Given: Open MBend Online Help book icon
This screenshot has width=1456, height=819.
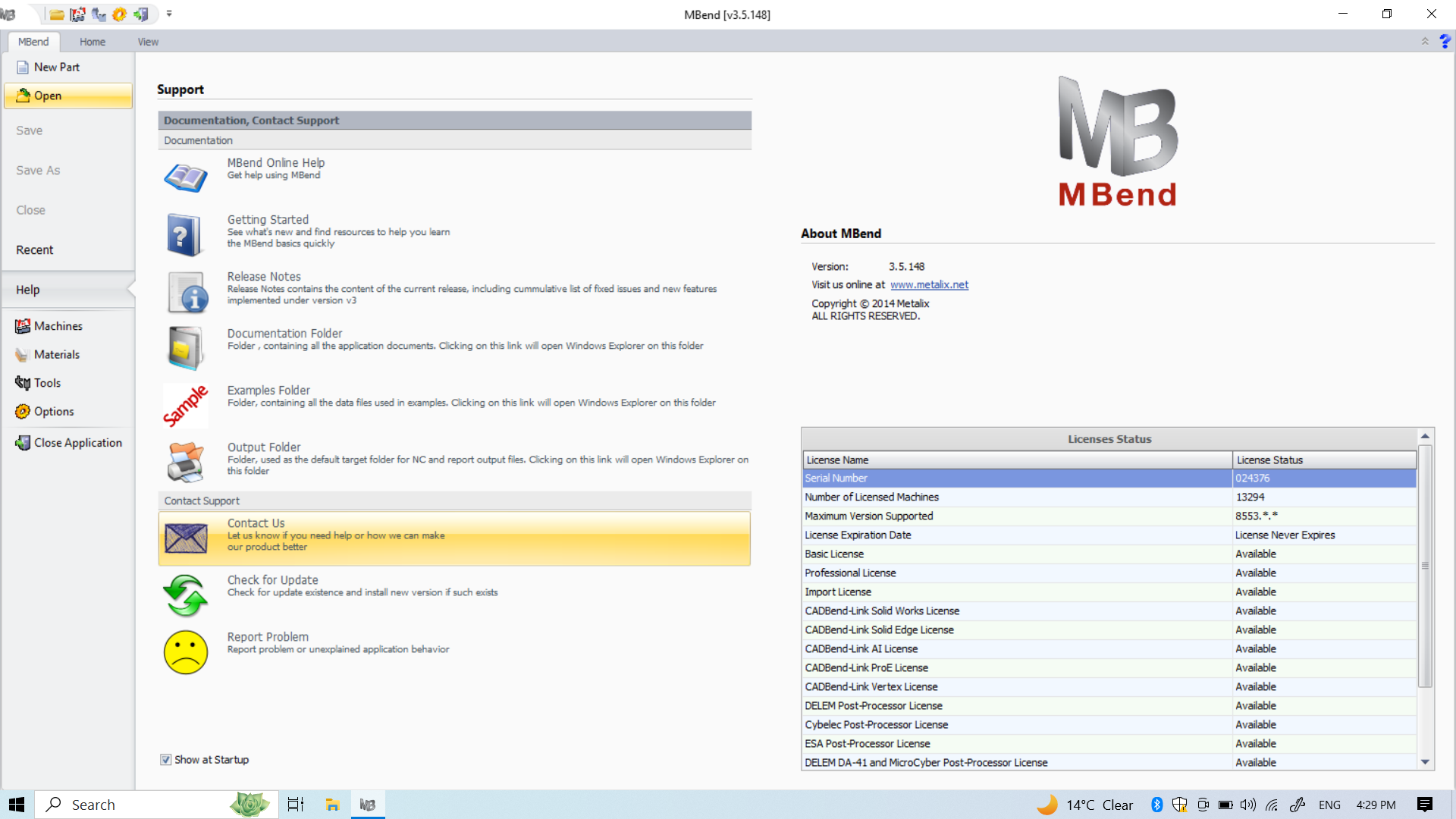Looking at the screenshot, I should click(x=185, y=177).
